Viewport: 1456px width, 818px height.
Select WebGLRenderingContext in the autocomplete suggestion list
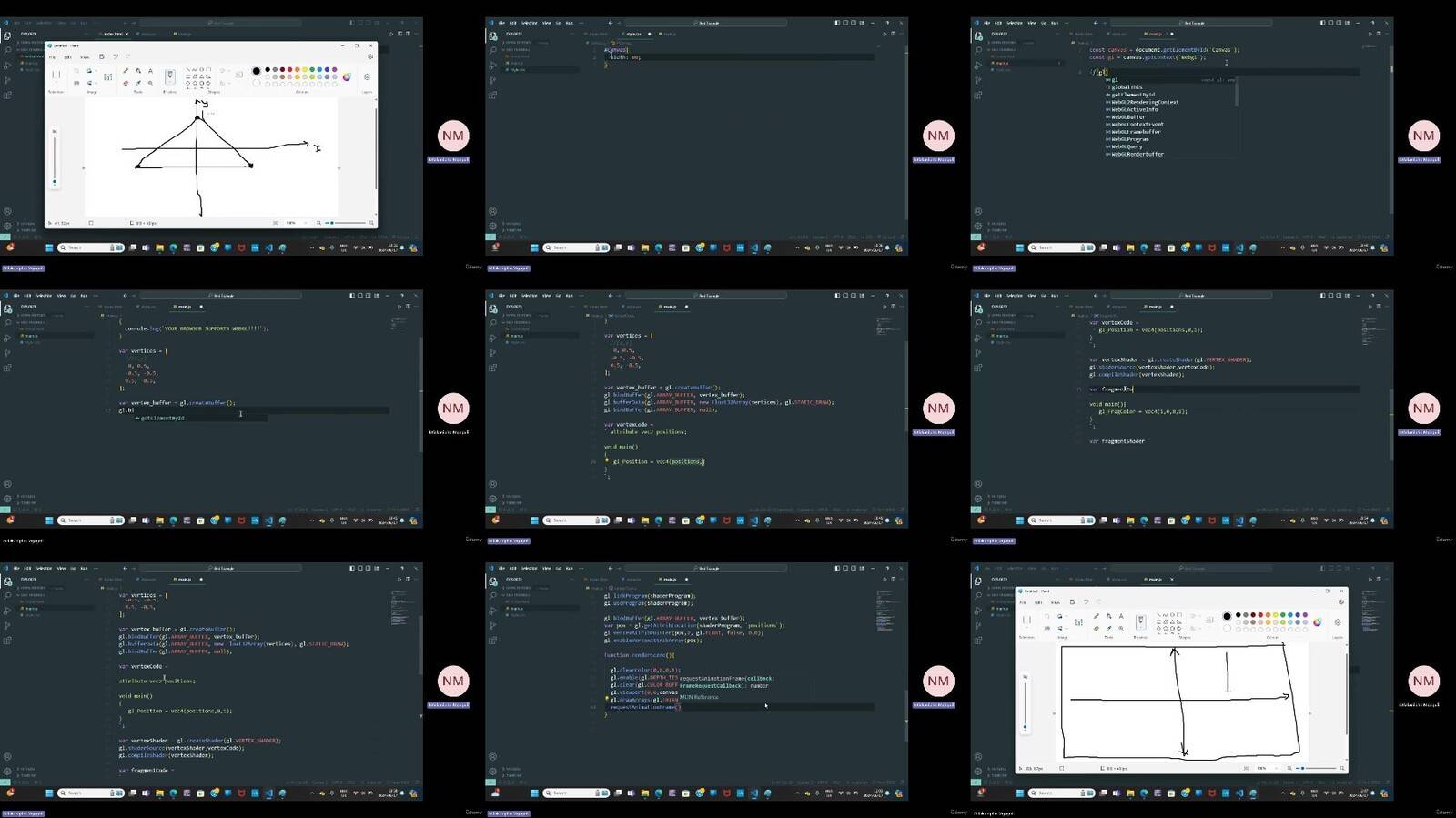[1144, 102]
